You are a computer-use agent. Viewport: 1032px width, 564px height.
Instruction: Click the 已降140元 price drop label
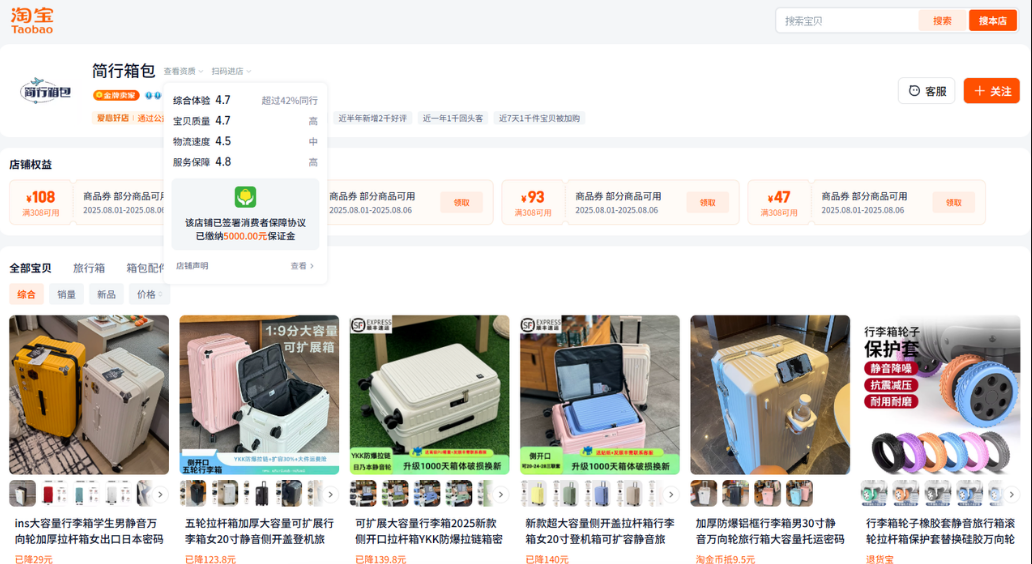(x=546, y=559)
